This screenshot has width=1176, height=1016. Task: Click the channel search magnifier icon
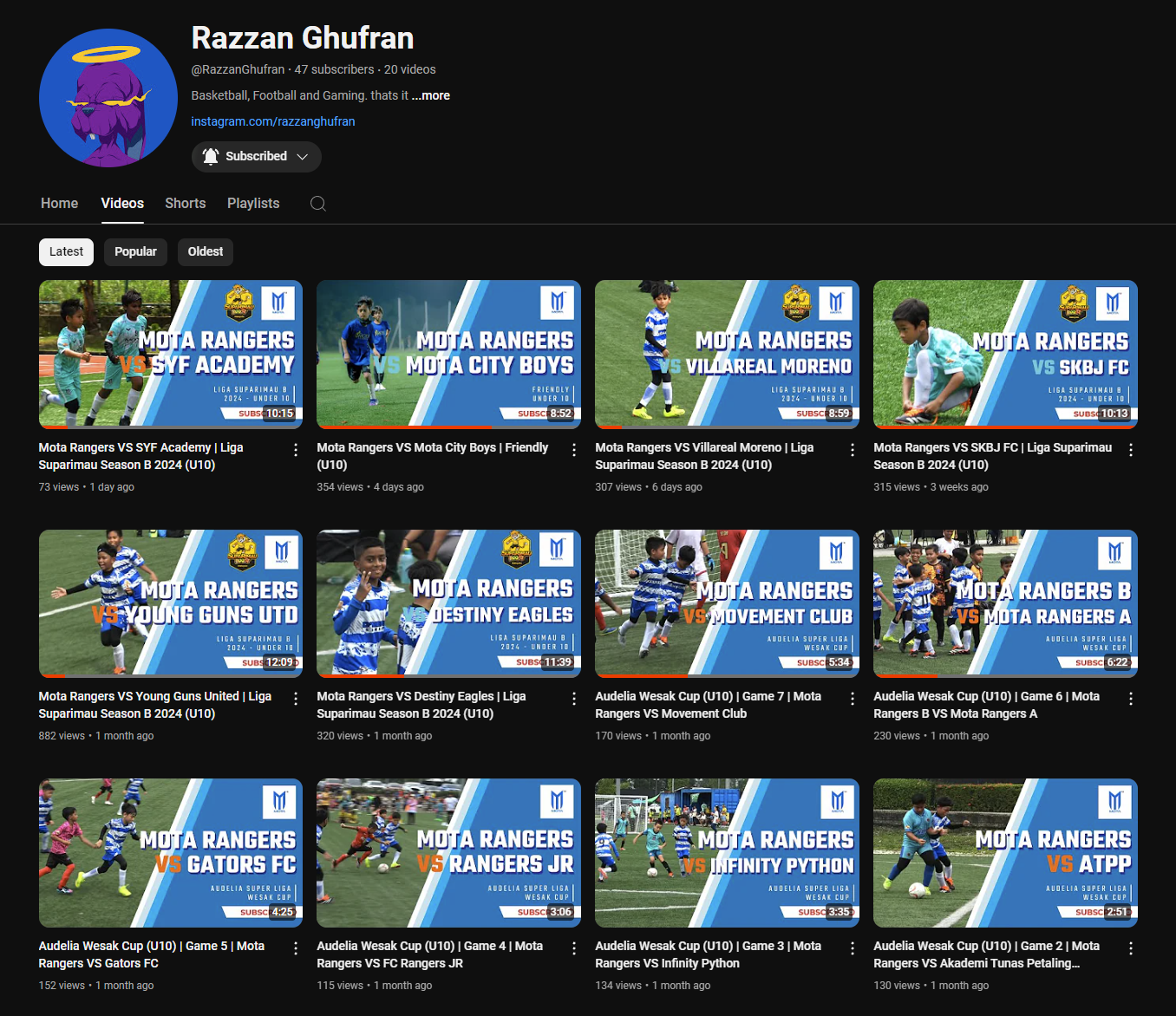318,204
